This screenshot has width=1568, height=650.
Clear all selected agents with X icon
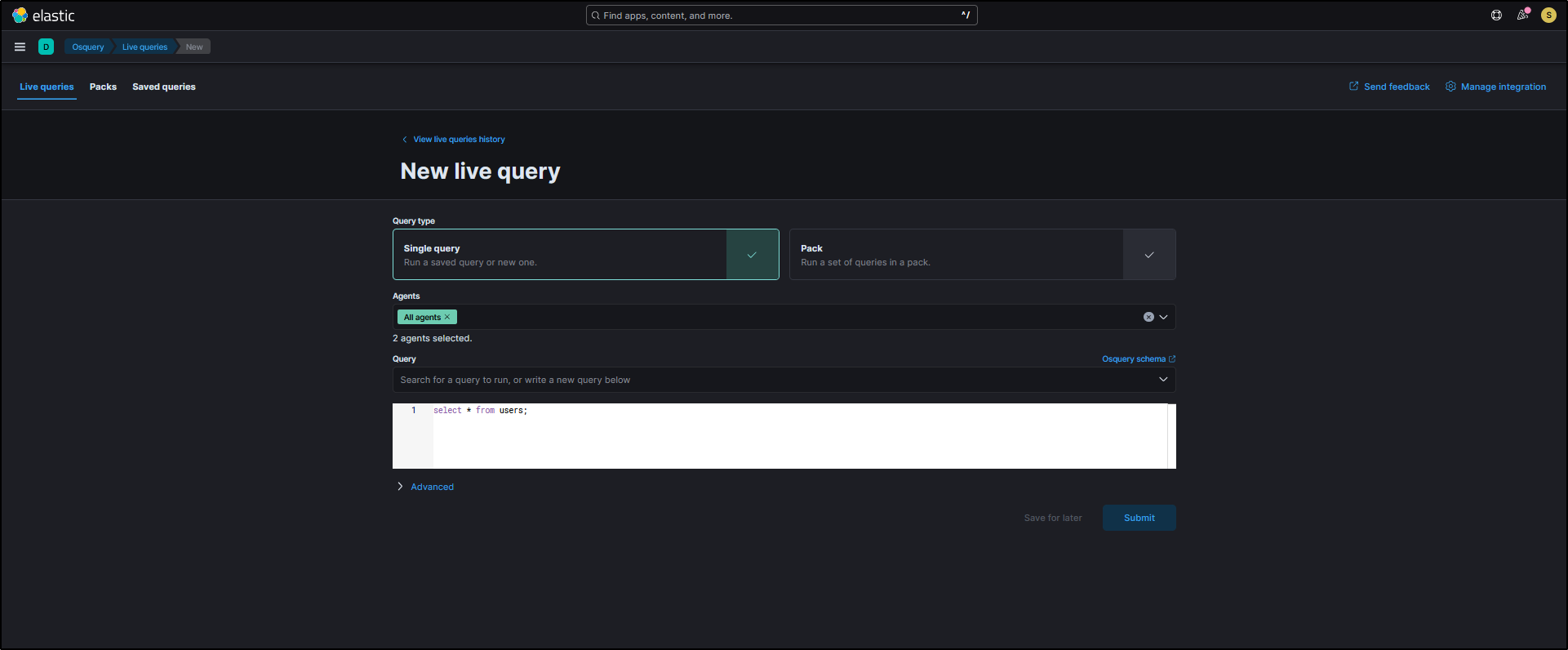1148,317
